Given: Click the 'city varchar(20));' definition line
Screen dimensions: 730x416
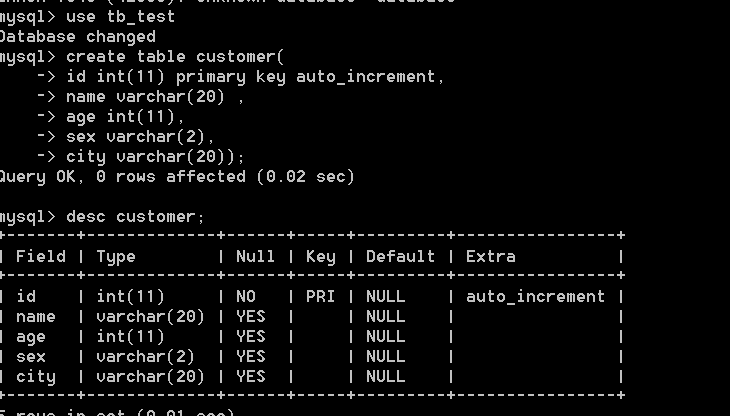Looking at the screenshot, I should click(x=155, y=157).
